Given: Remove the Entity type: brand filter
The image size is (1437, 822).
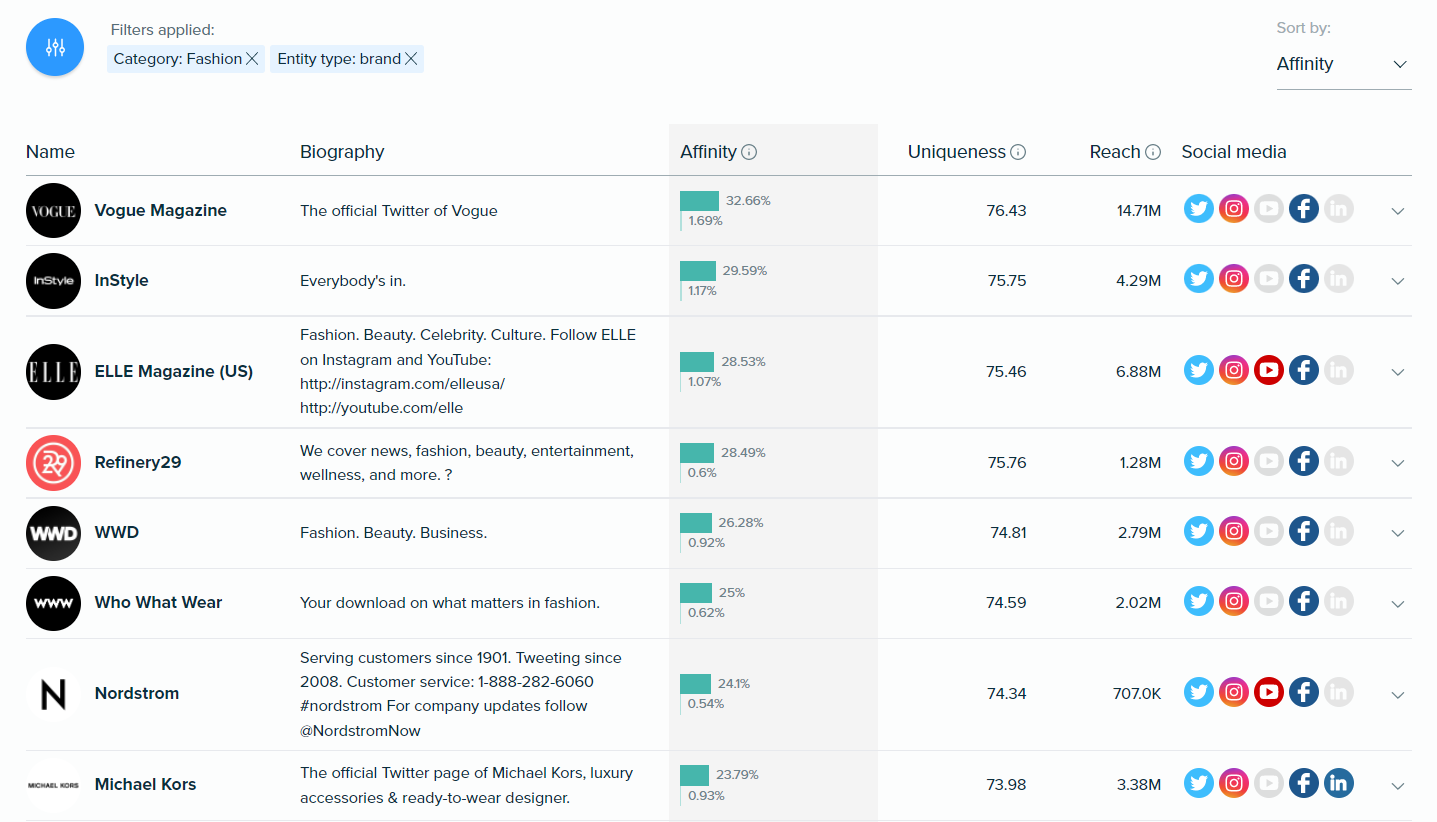Looking at the screenshot, I should click(x=410, y=59).
